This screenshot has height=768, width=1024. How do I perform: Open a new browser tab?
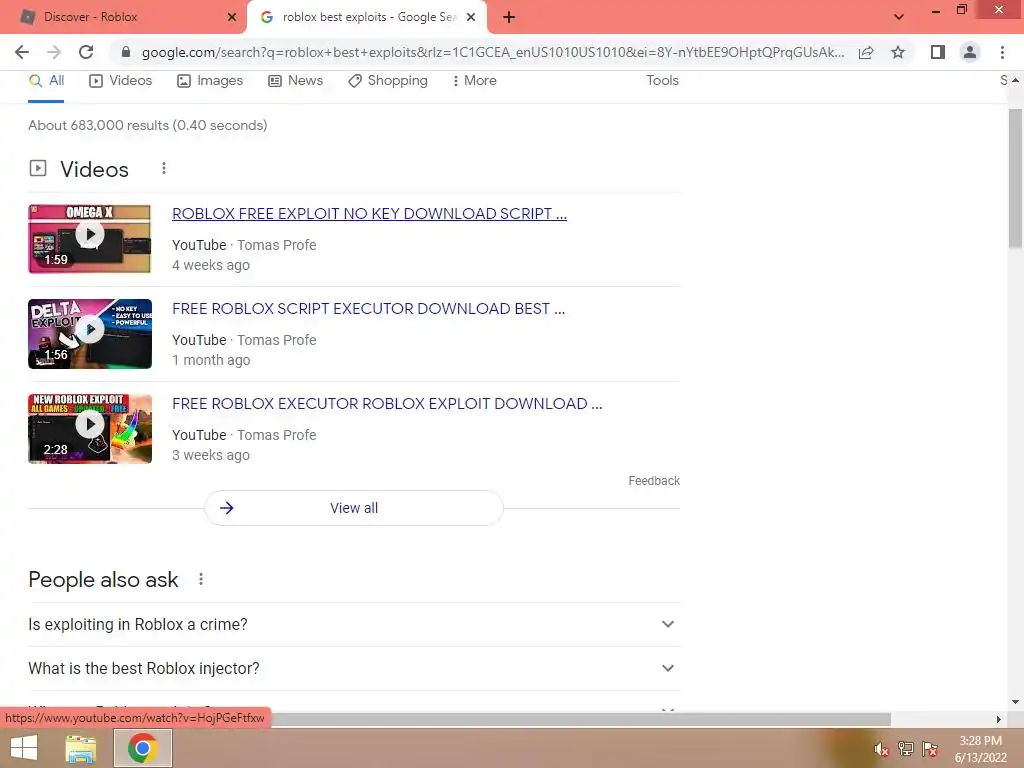(509, 17)
